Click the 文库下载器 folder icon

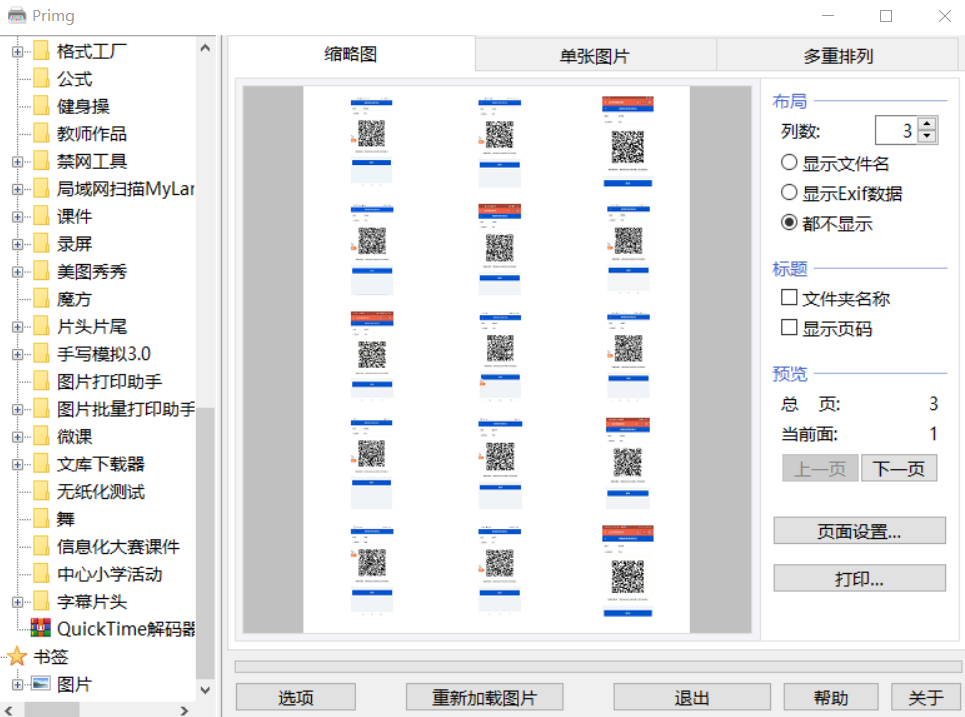coord(41,463)
